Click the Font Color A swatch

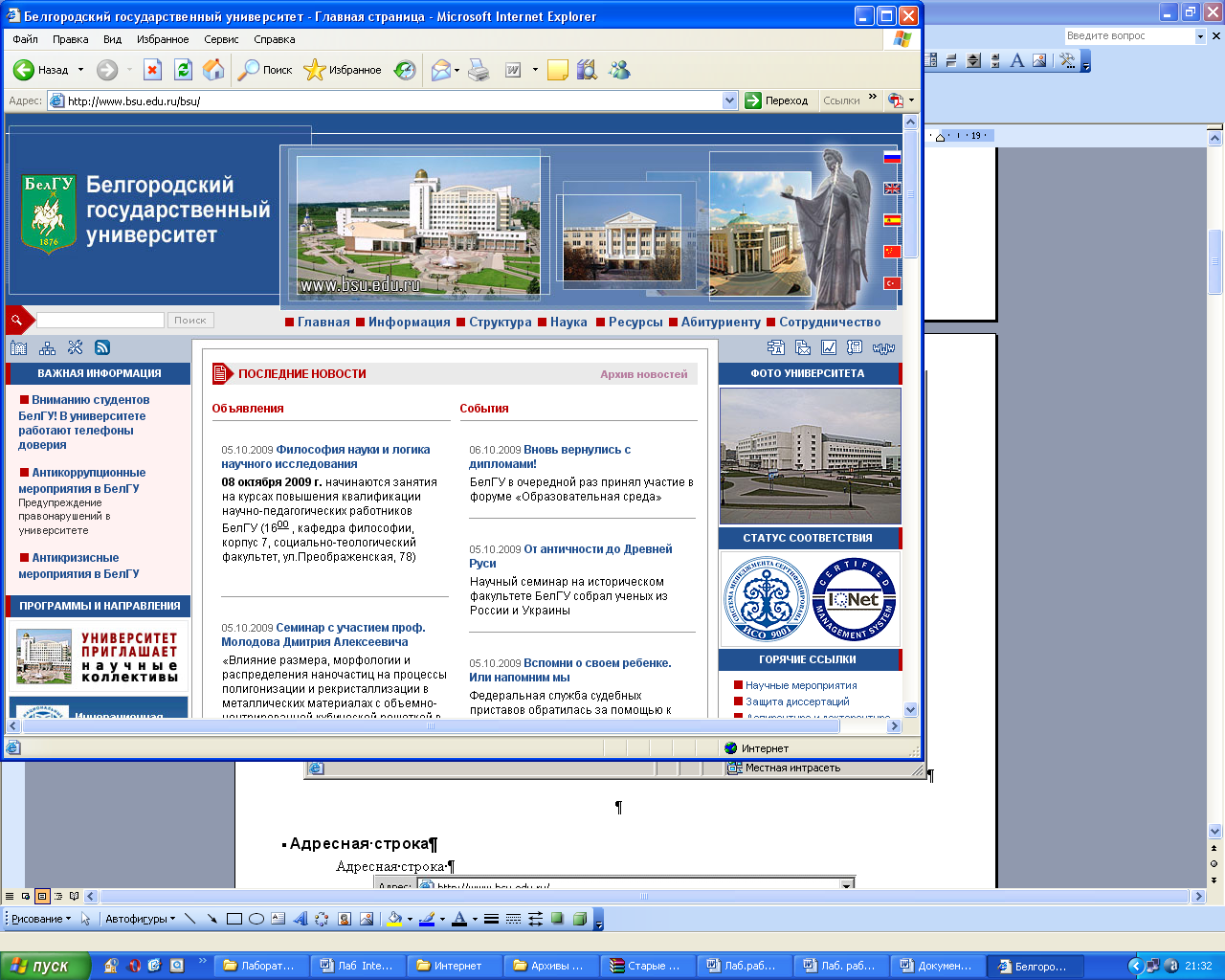point(459,919)
